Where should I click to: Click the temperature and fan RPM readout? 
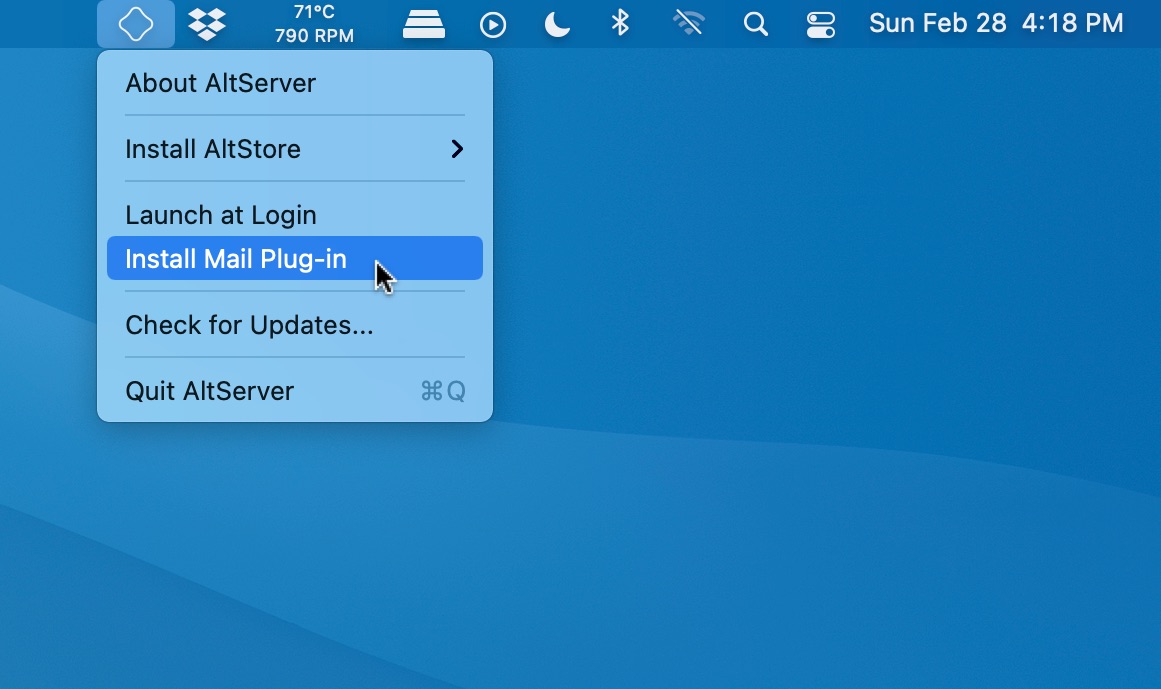tap(314, 24)
